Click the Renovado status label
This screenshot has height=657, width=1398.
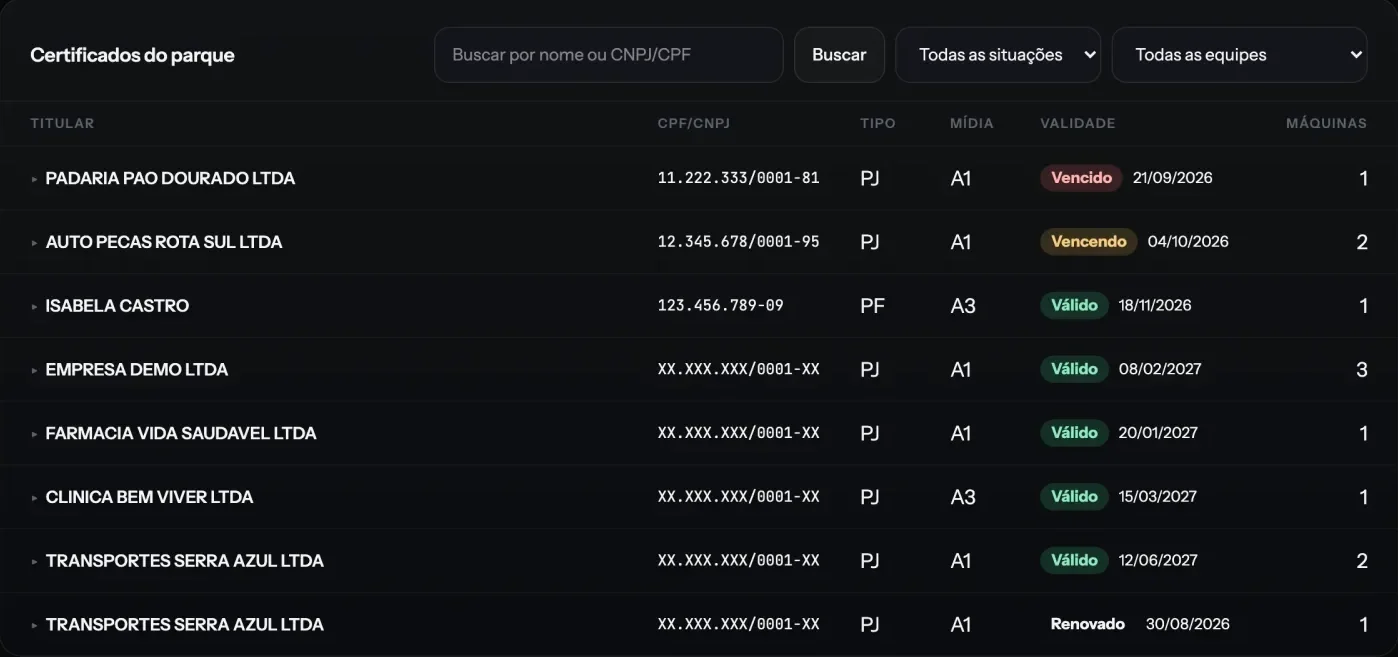(x=1088, y=624)
